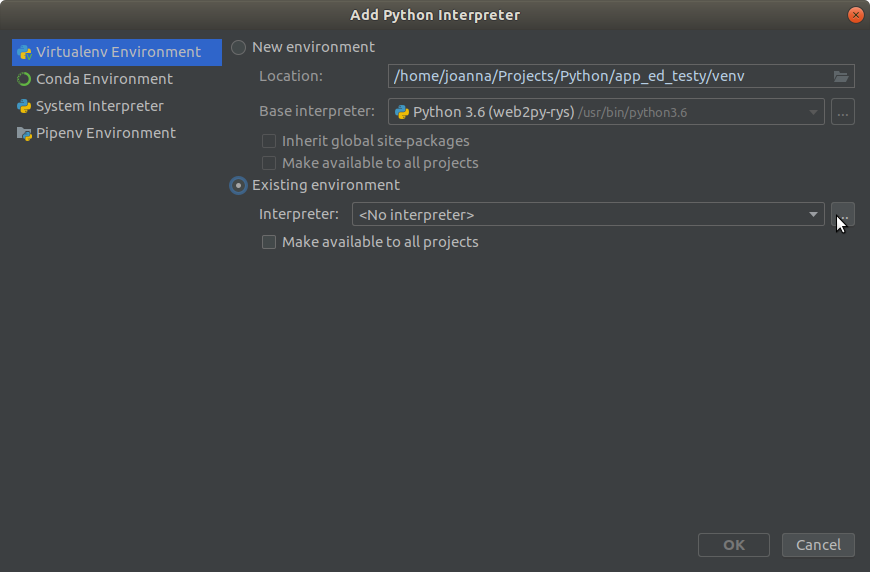This screenshot has width=870, height=572.
Task: Click the Pipenv Environment folder icon
Action: [x=24, y=134]
